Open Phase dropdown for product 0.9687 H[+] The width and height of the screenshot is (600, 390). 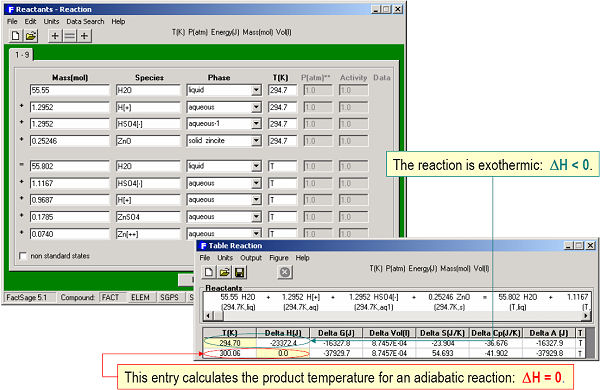click(256, 200)
